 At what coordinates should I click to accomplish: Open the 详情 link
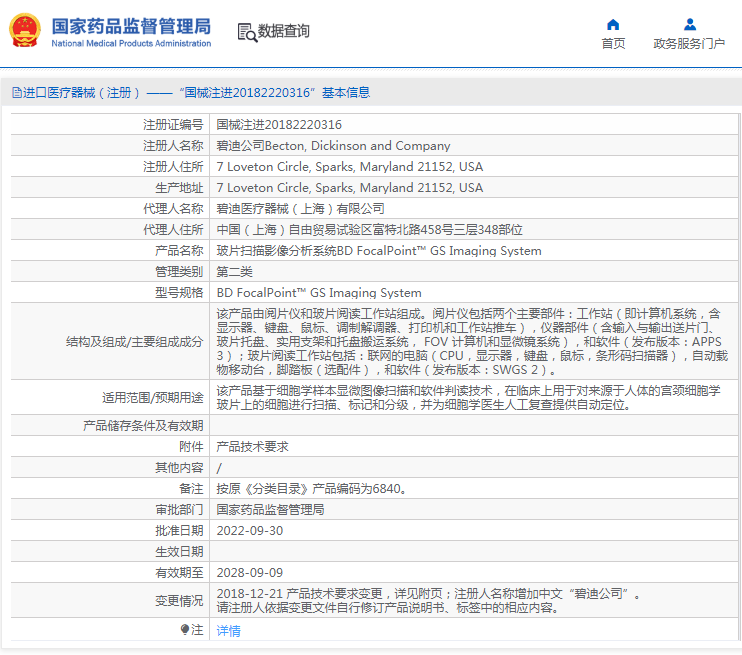click(x=229, y=630)
